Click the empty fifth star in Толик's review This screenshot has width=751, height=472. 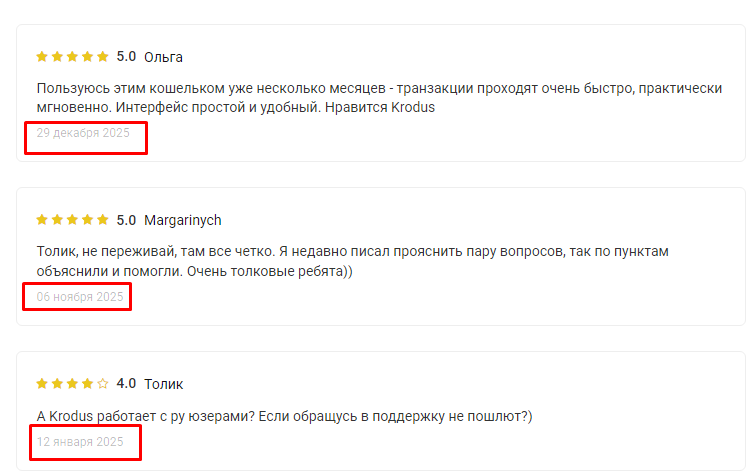click(x=102, y=384)
